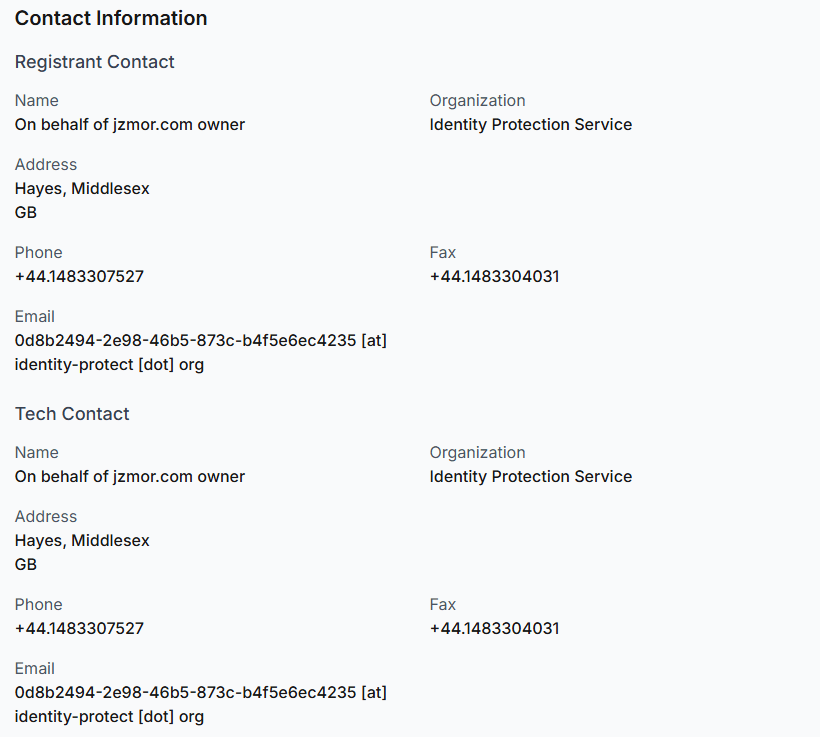Click tech contact phone number

79,628
